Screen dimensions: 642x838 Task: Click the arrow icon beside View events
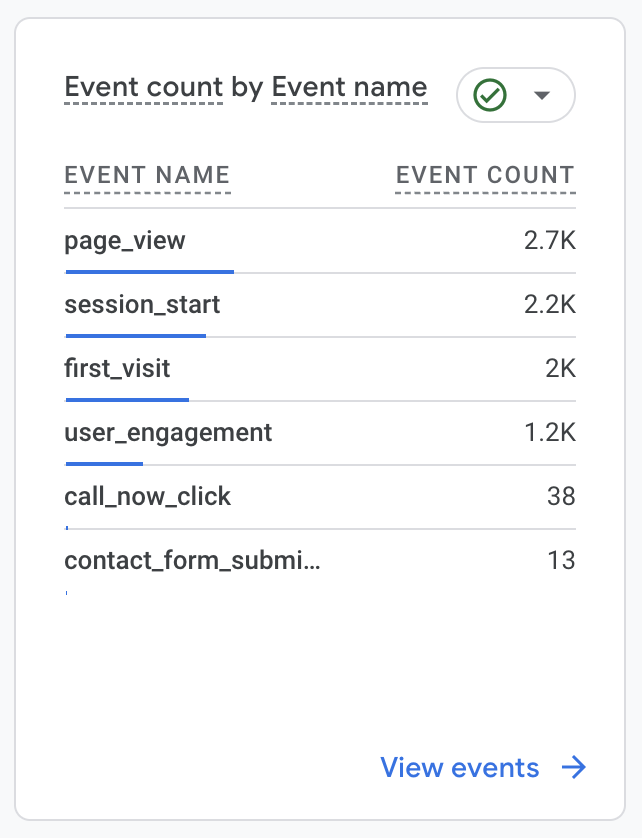(573, 768)
